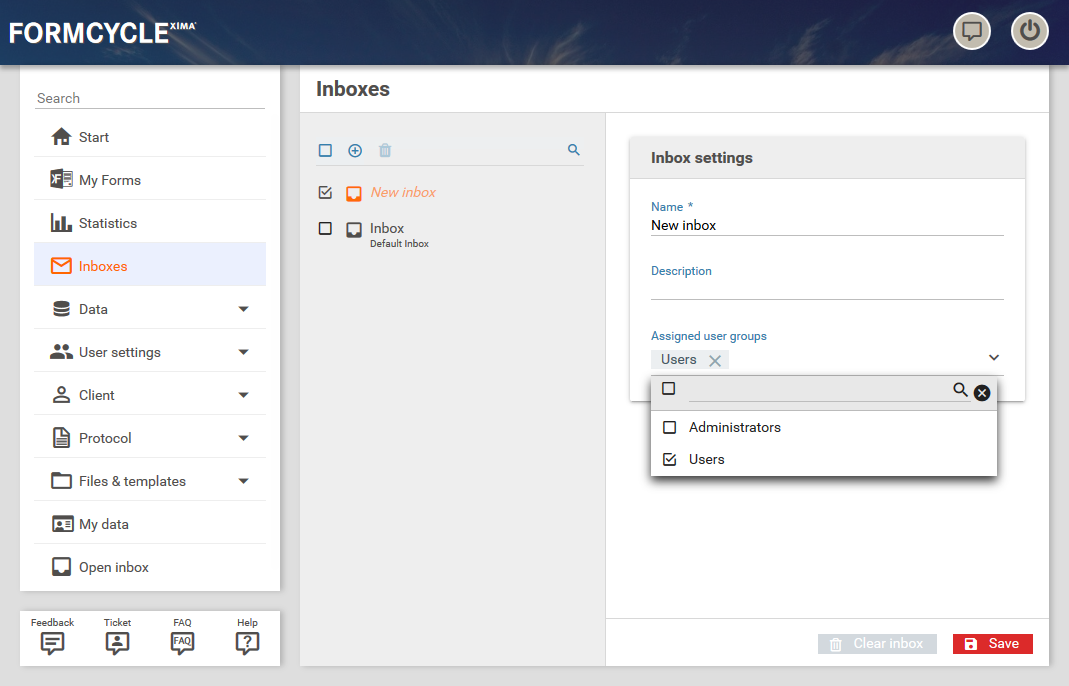1069x686 pixels.
Task: Click the search icon above inbox list
Action: click(x=574, y=150)
